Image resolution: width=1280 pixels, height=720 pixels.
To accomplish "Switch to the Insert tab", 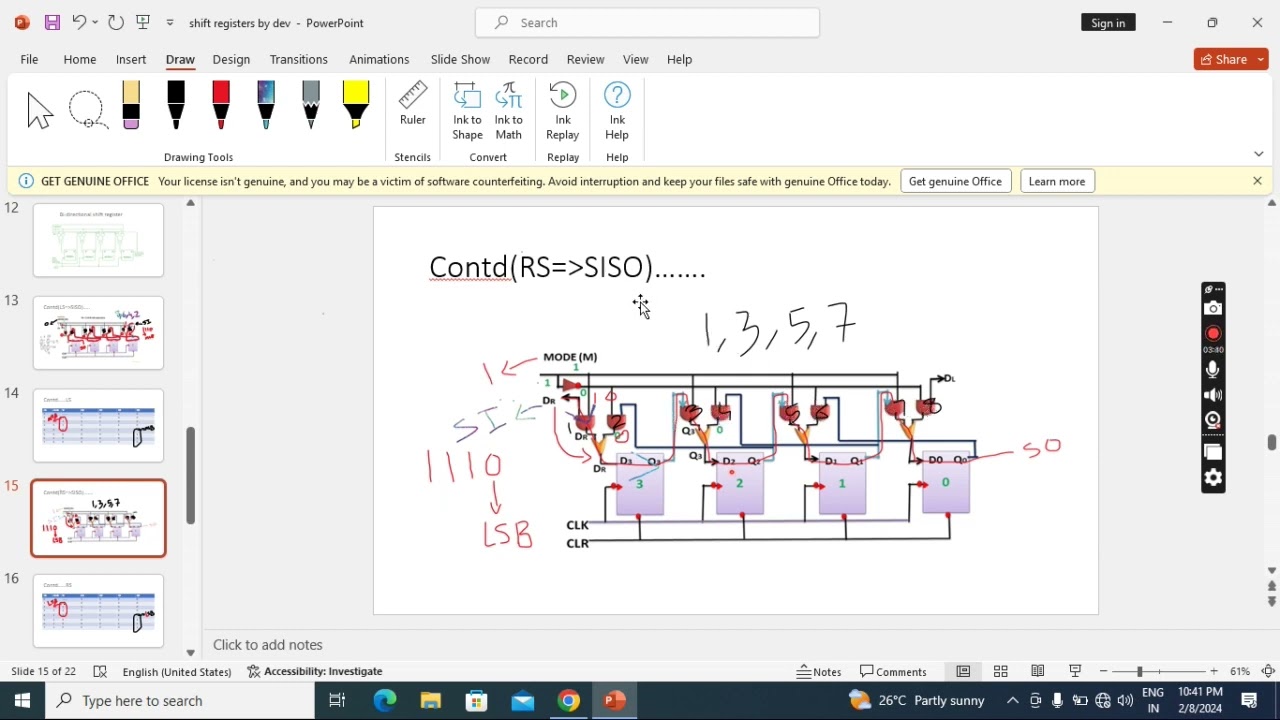I will 131,59.
